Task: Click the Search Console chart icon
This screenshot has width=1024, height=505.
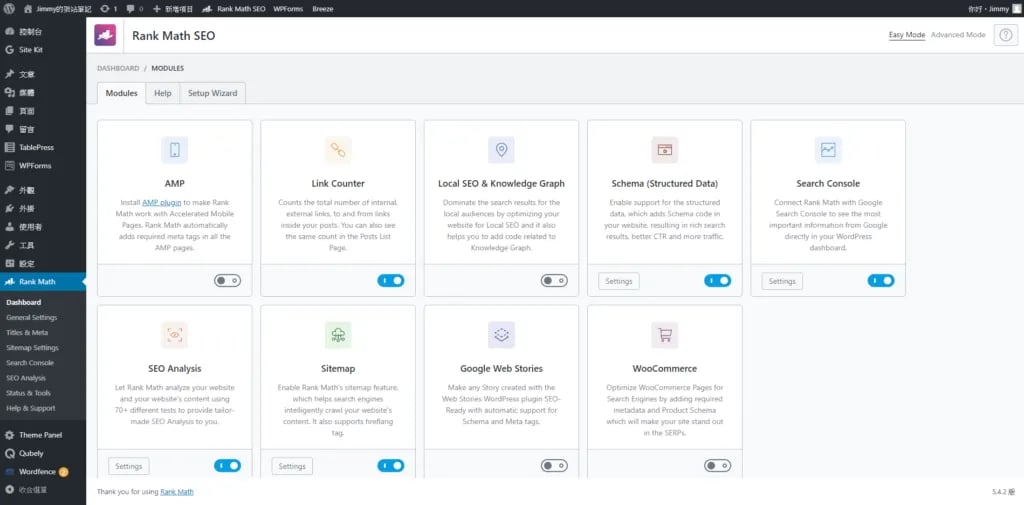Action: tap(828, 150)
